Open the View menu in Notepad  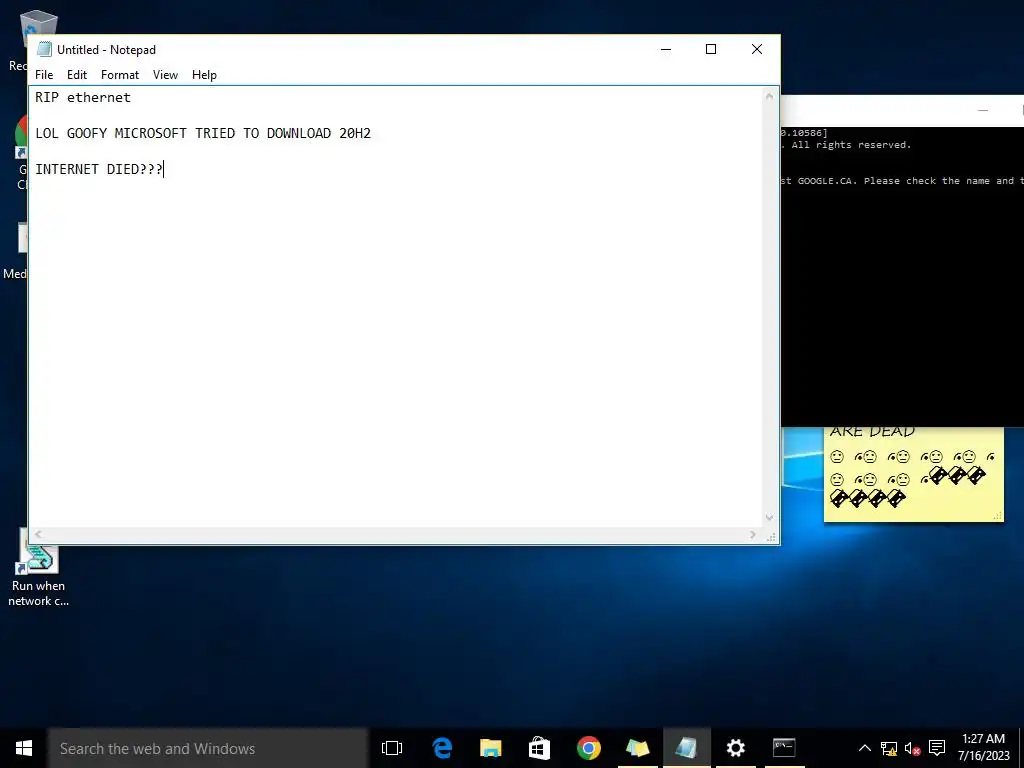[x=165, y=75]
